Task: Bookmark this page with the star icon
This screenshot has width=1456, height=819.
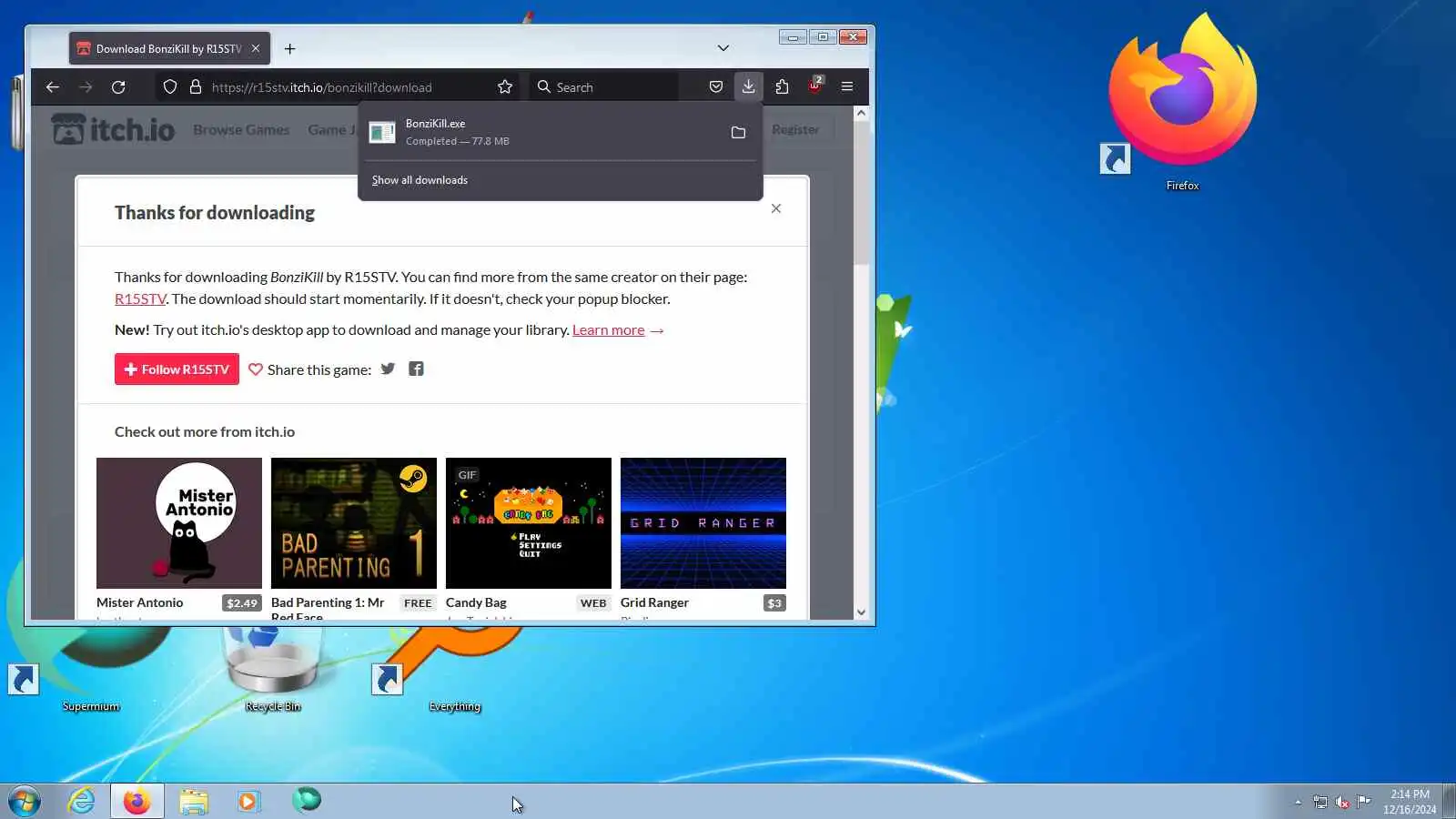Action: (x=505, y=87)
